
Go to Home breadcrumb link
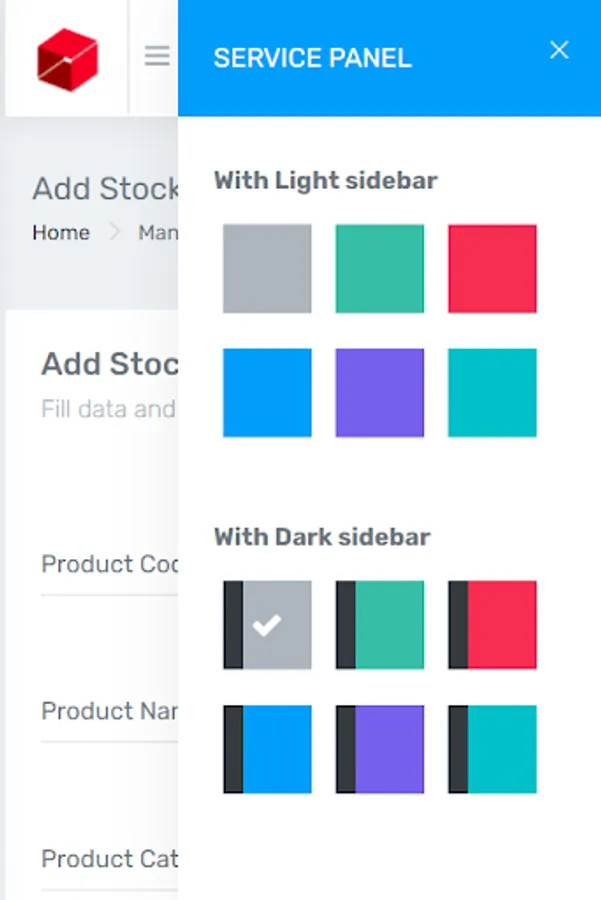[61, 233]
